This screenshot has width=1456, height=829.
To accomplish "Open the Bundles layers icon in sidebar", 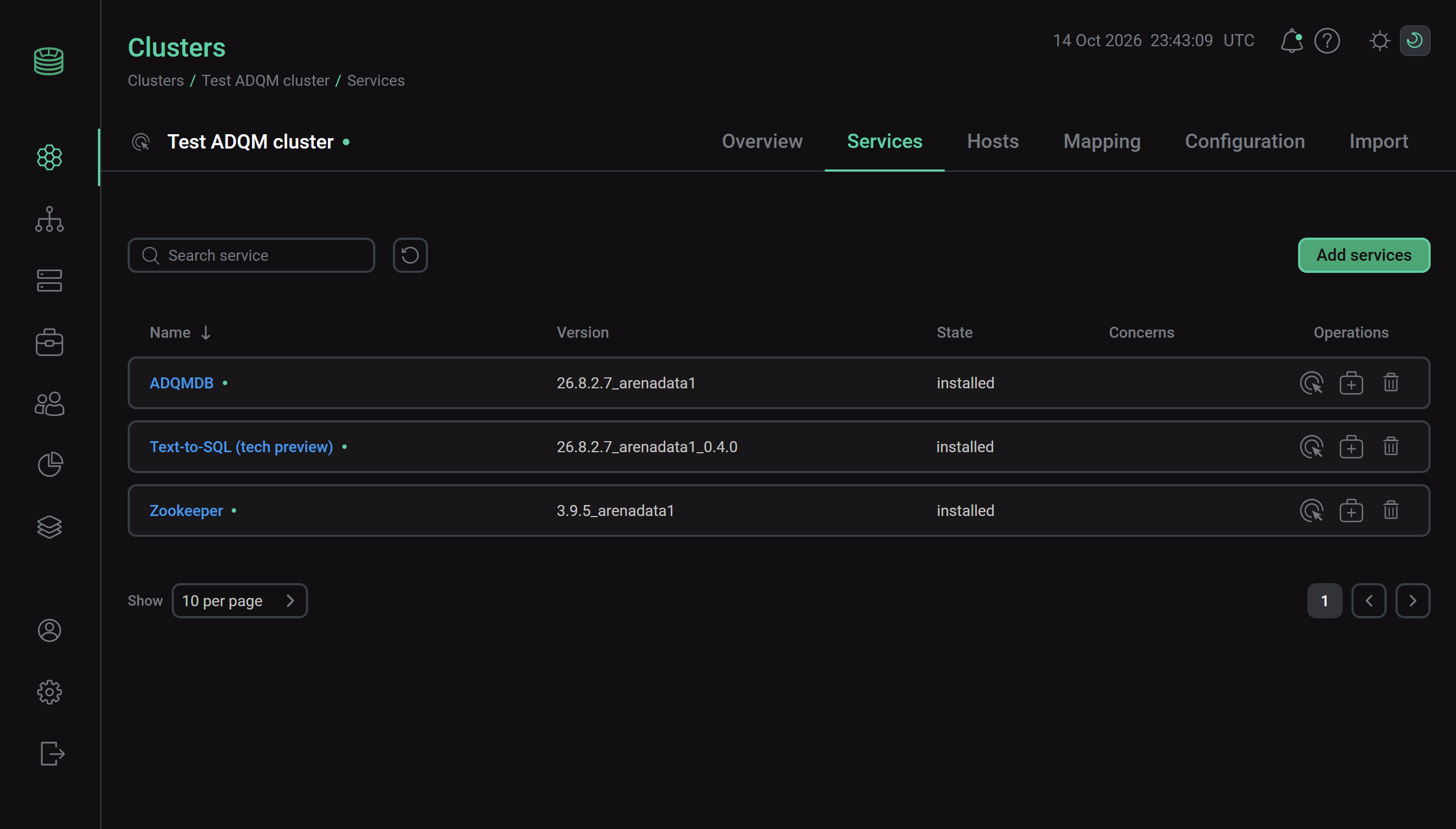I will pyautogui.click(x=50, y=526).
